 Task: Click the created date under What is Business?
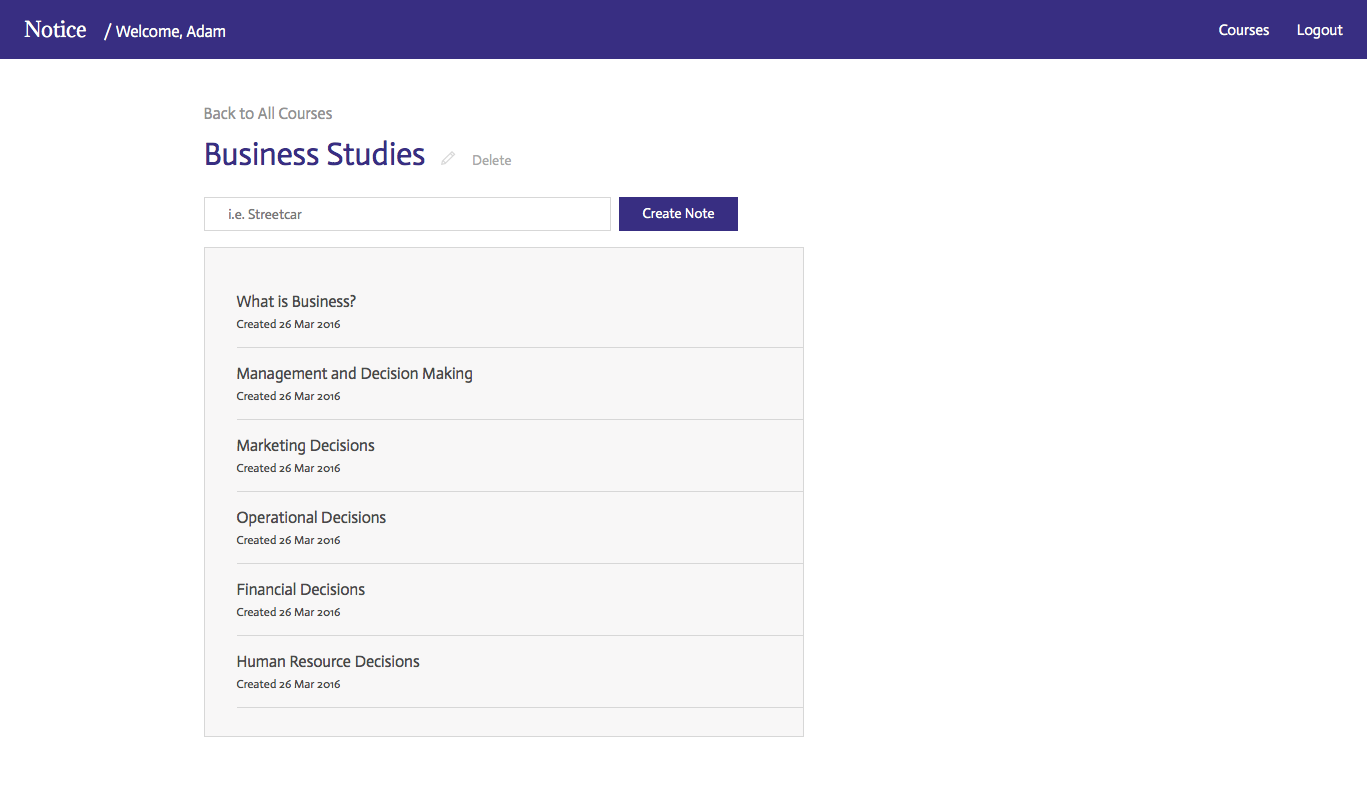tap(288, 324)
